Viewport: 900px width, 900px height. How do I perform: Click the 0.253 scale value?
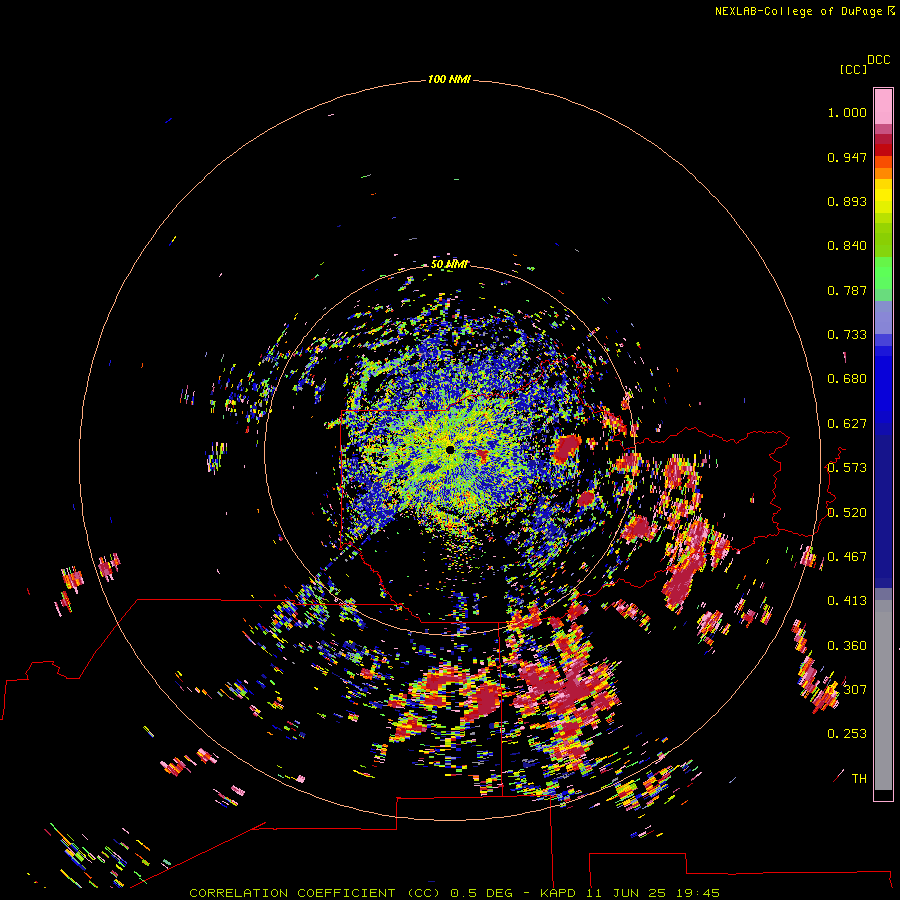click(x=847, y=734)
